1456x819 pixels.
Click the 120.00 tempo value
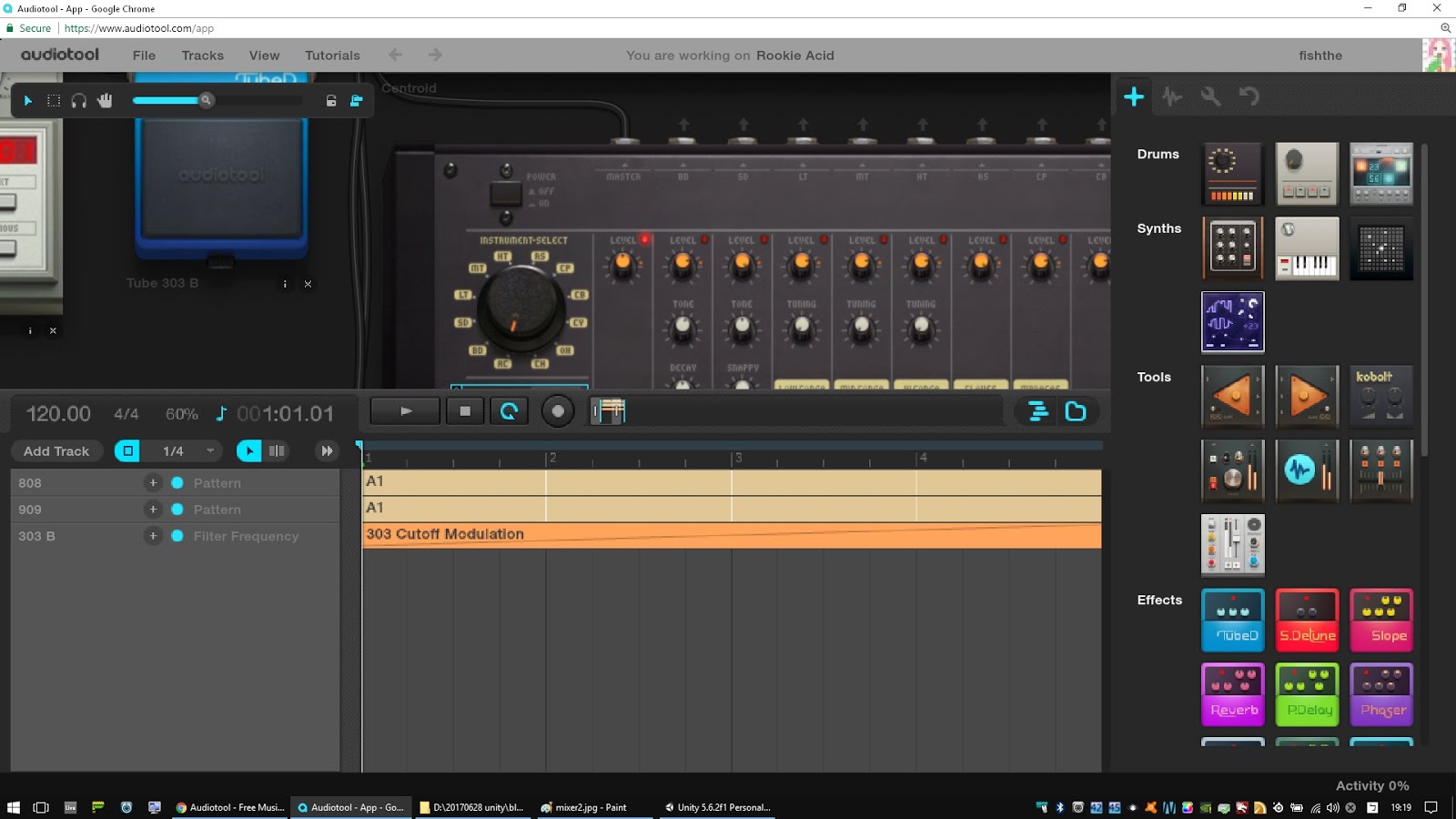[58, 414]
